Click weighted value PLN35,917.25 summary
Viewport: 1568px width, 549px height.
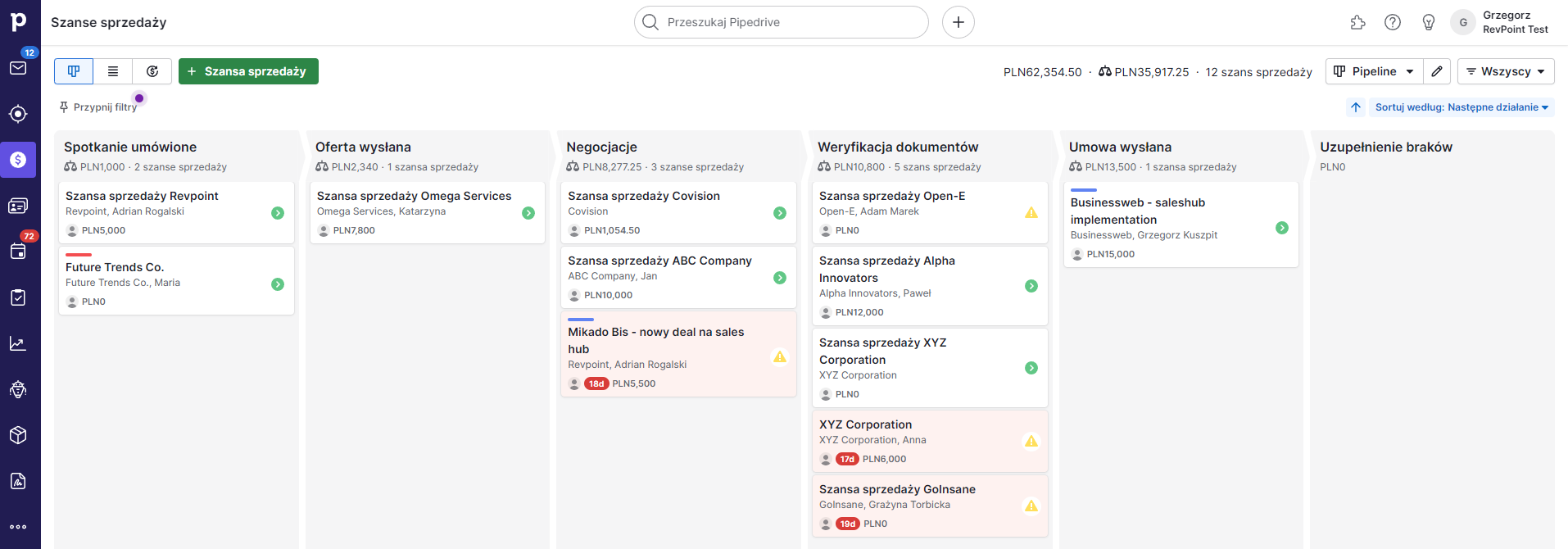(1144, 72)
